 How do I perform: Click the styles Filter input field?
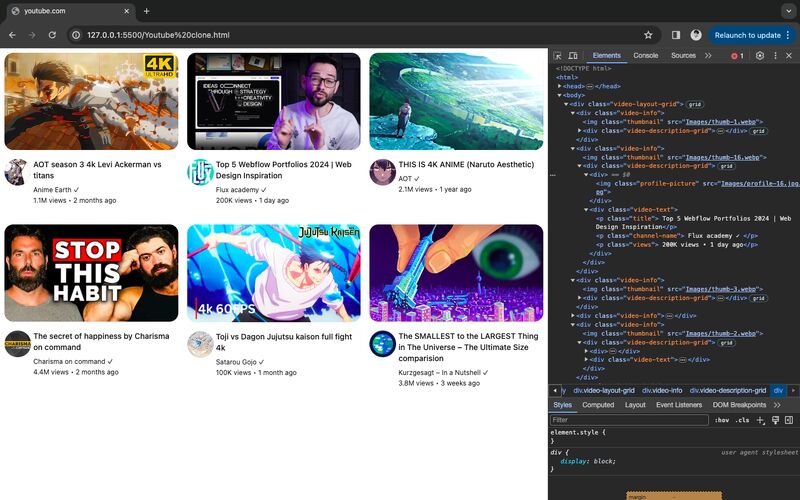pos(629,420)
